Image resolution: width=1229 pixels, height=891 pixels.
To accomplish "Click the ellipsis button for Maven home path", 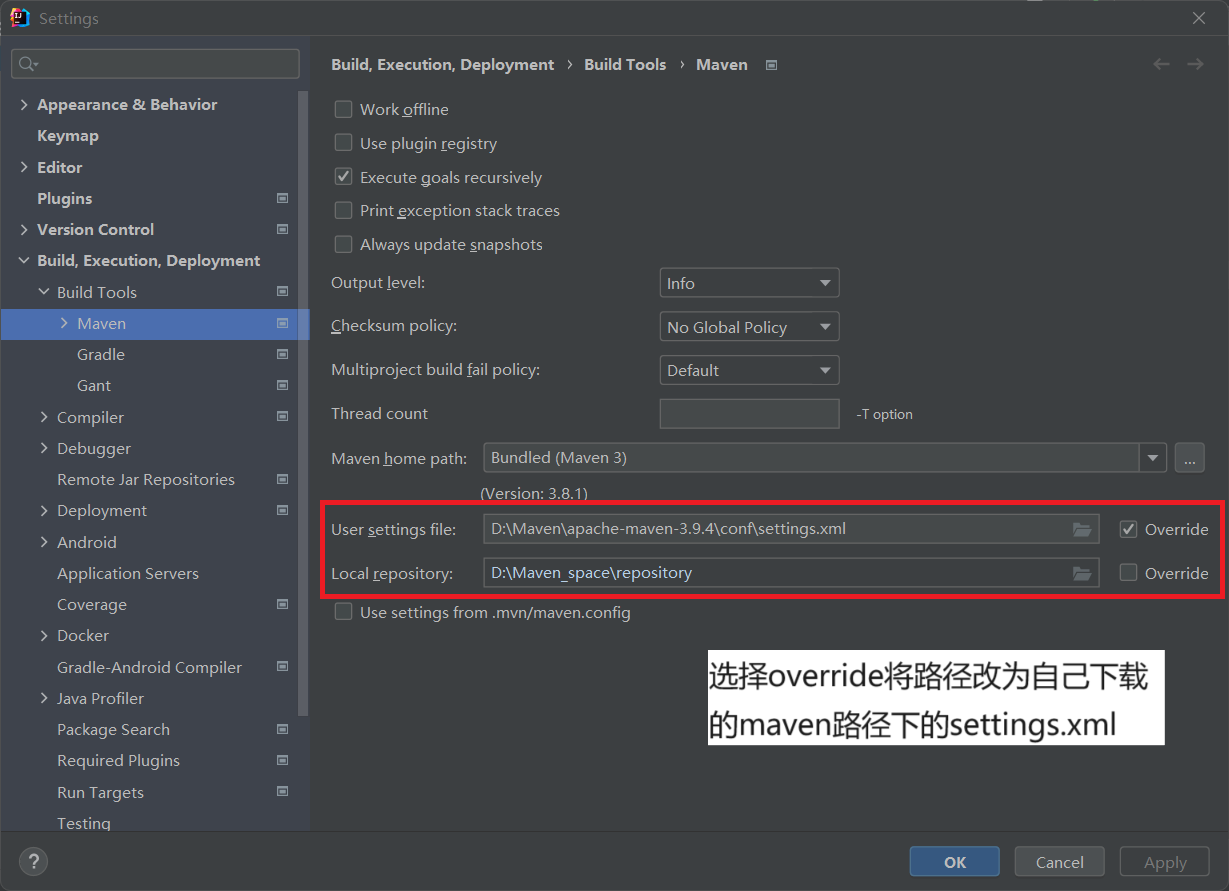I will [1189, 458].
